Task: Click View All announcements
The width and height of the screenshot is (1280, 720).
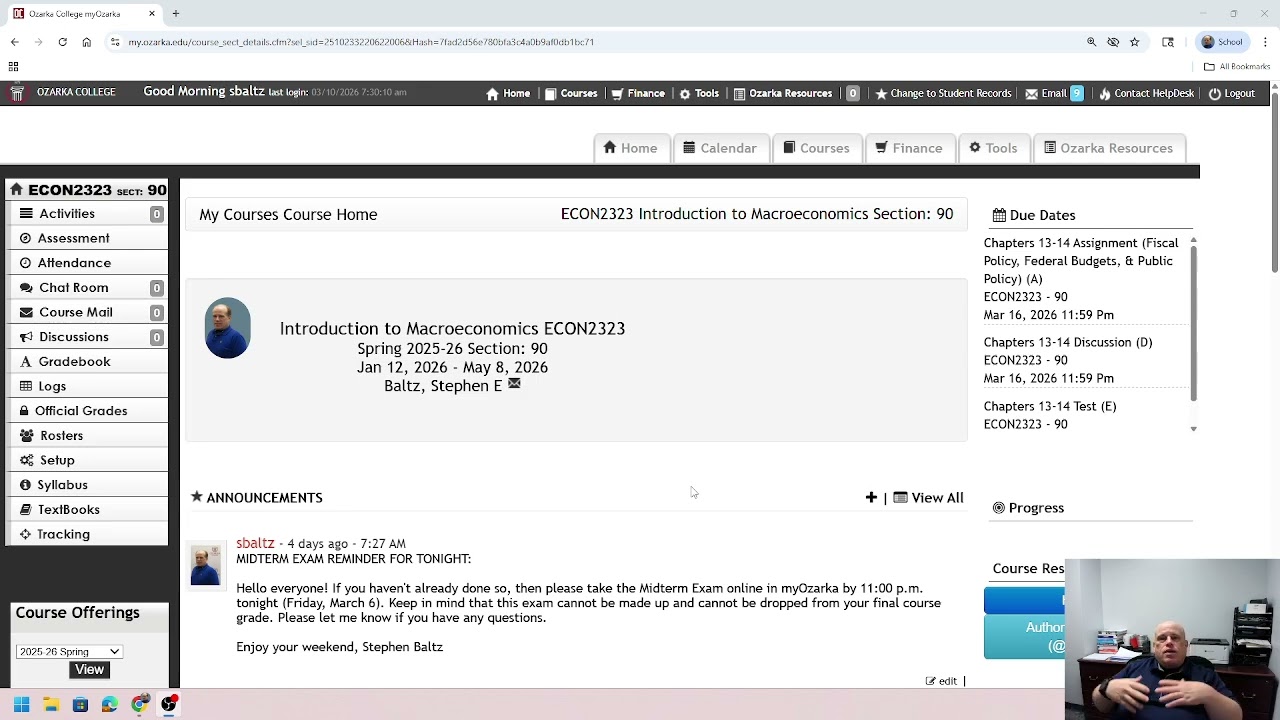Action: [928, 497]
